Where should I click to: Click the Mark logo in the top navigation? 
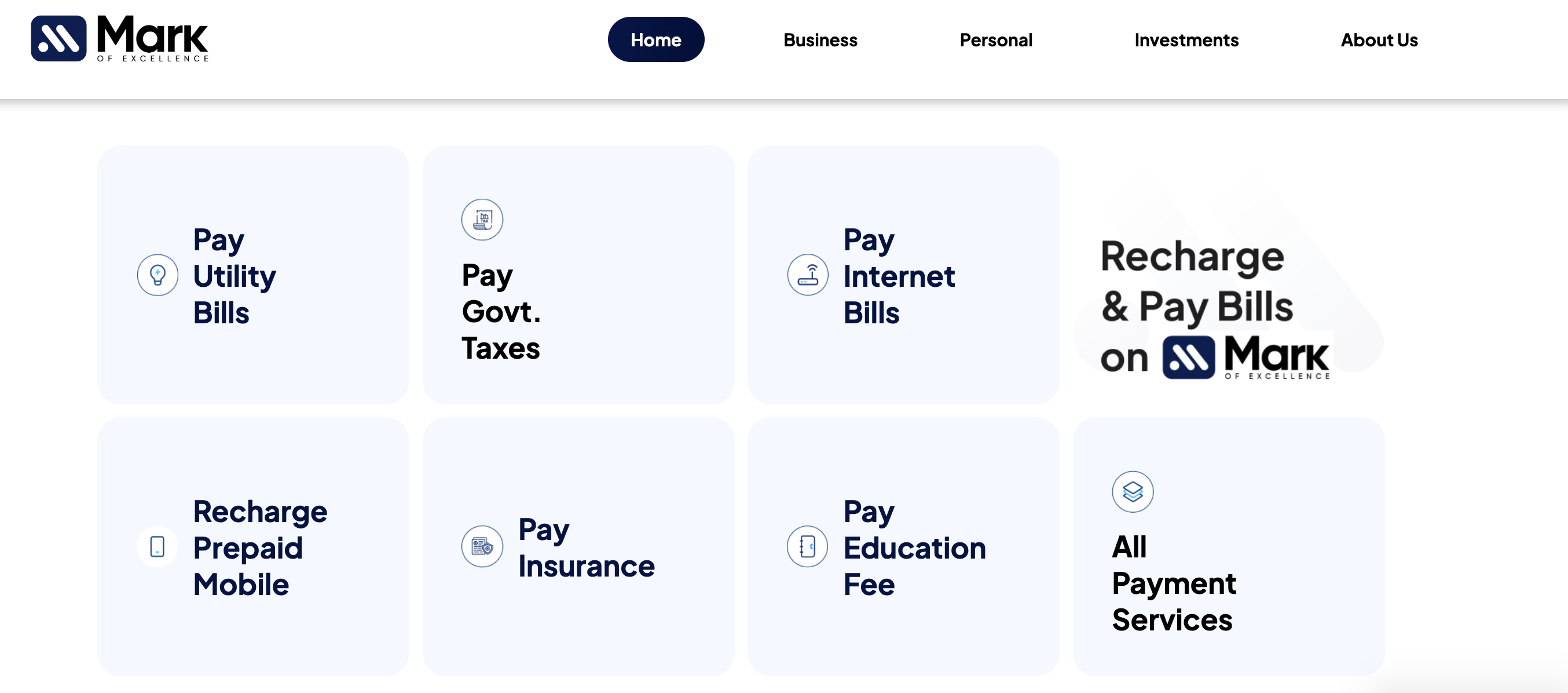(x=119, y=39)
